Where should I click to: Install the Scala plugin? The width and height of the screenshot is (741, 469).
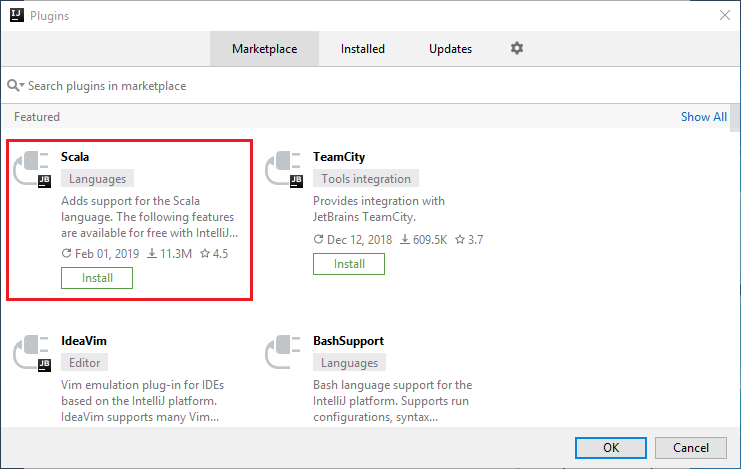(x=97, y=278)
